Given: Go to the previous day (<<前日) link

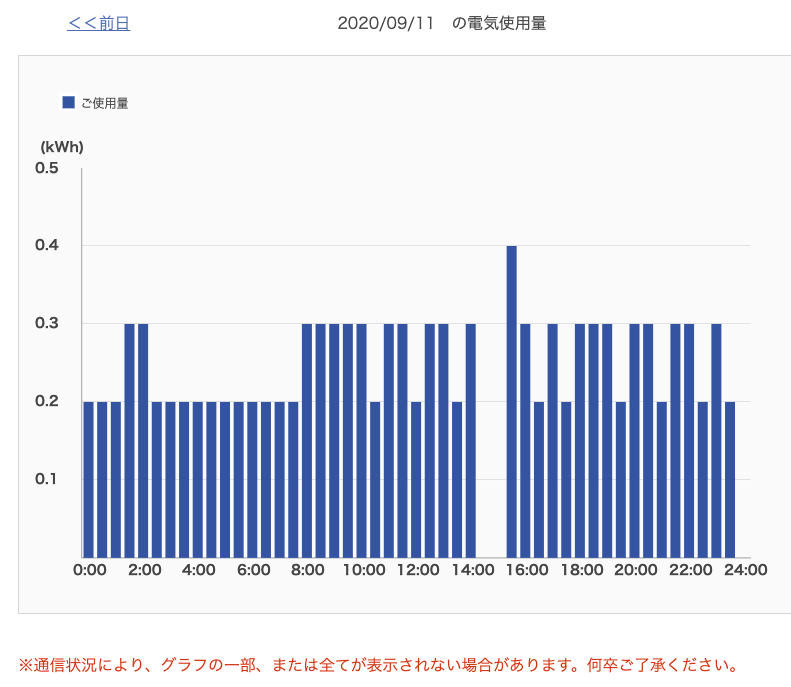Looking at the screenshot, I should (x=98, y=24).
